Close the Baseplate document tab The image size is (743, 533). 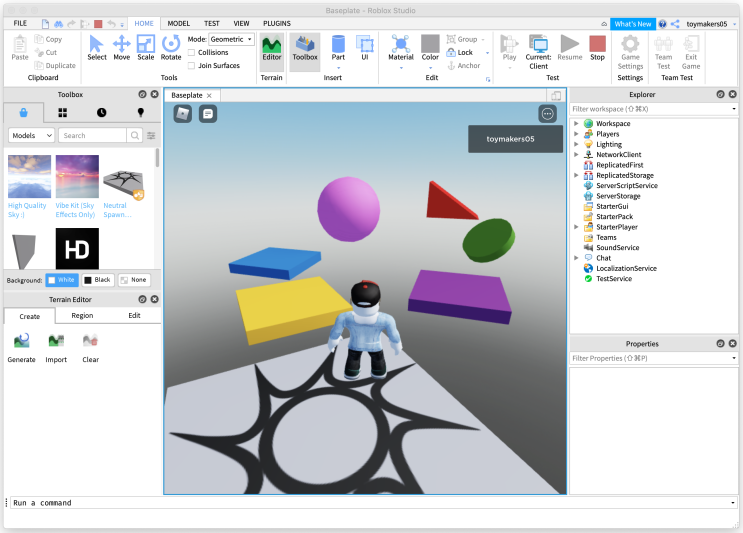(x=209, y=95)
